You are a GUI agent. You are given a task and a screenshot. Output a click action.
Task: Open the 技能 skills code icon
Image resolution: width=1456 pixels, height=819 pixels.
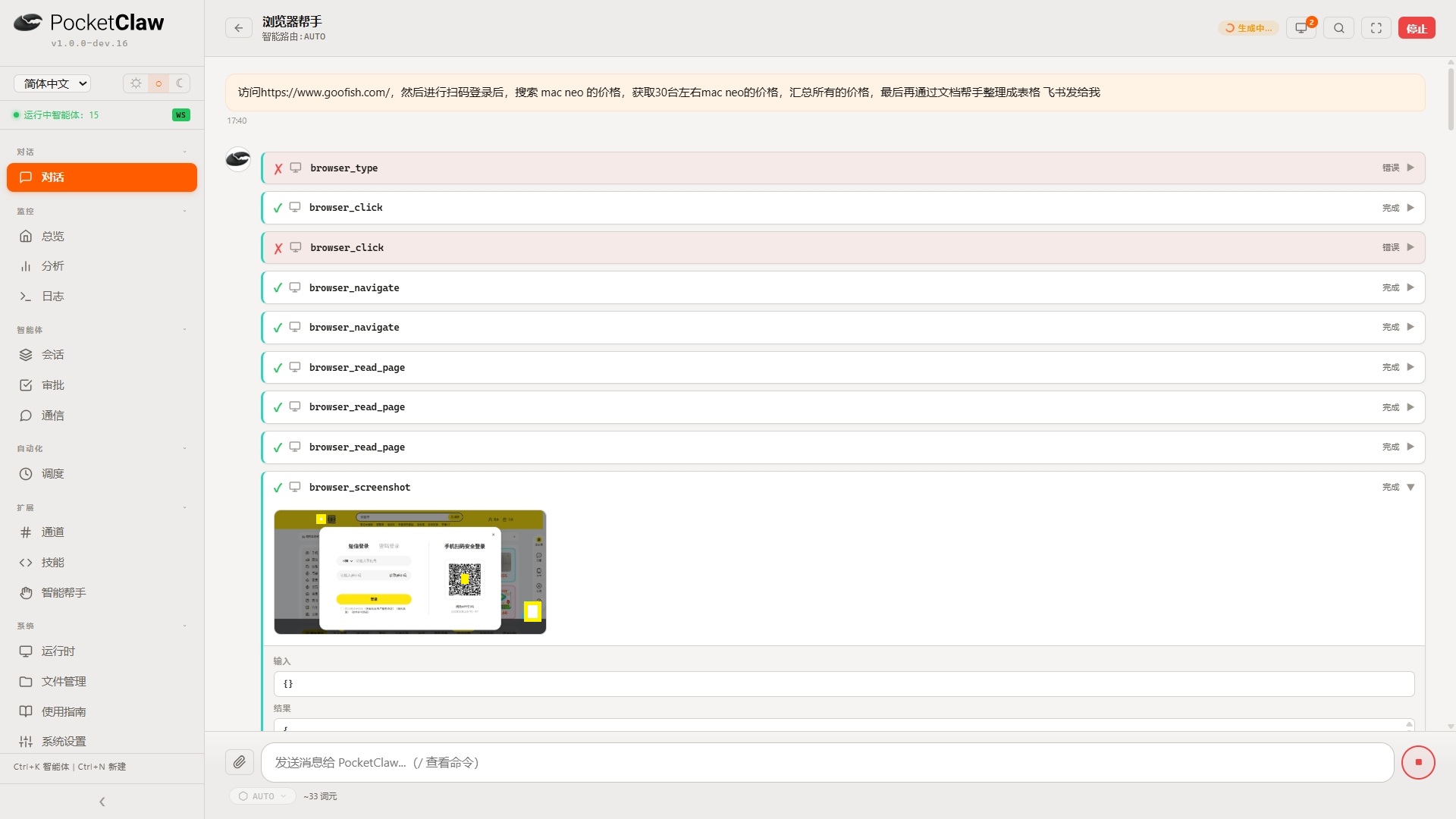coord(26,563)
